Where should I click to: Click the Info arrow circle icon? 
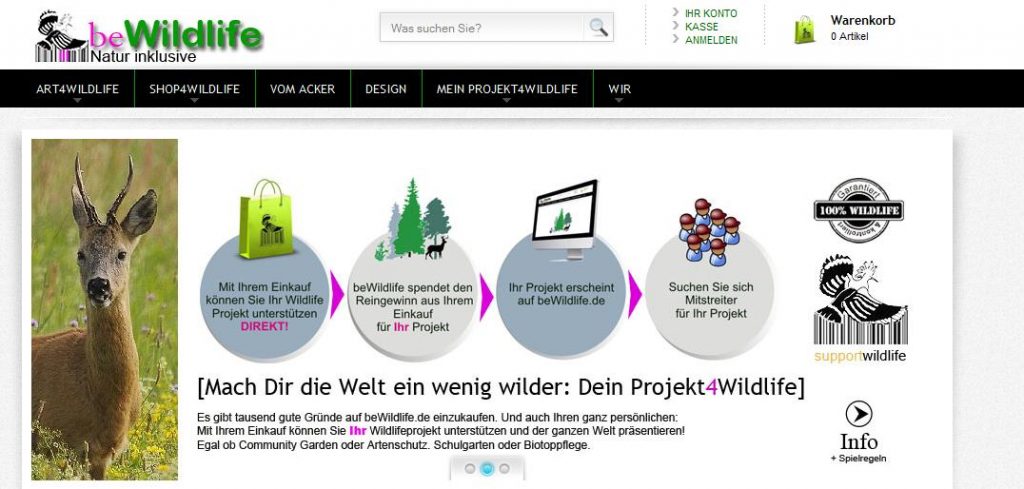(x=858, y=413)
